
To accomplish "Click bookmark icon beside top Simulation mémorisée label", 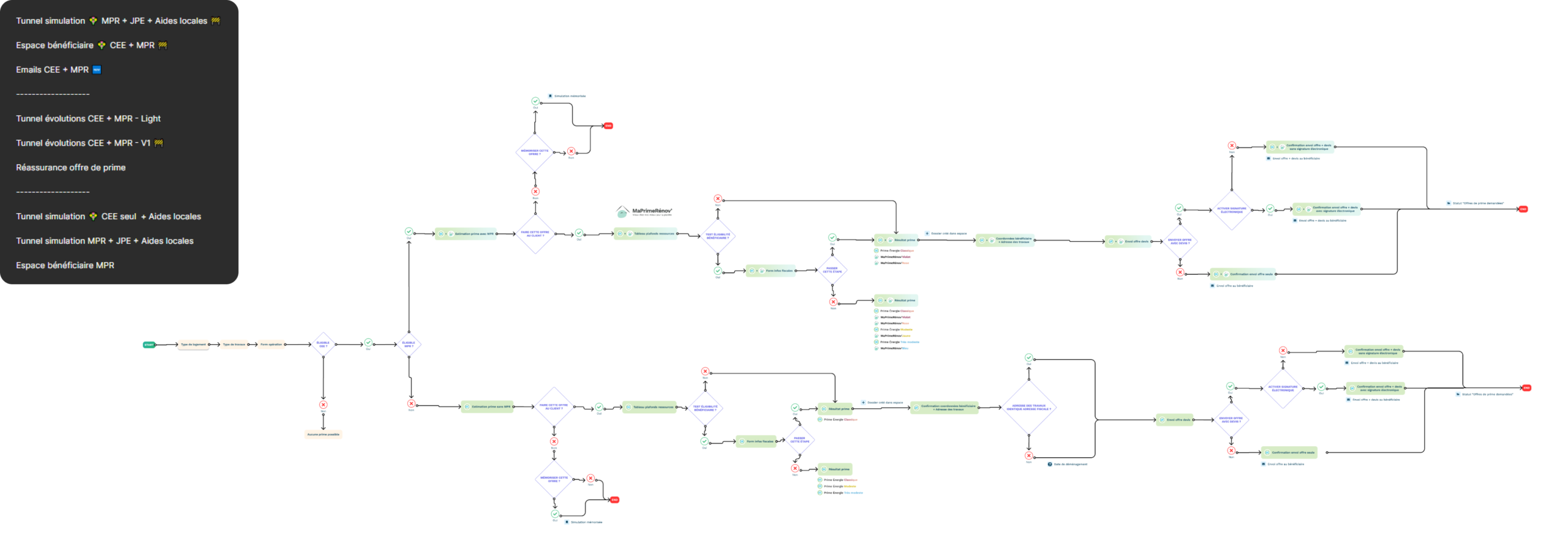I will click(550, 96).
